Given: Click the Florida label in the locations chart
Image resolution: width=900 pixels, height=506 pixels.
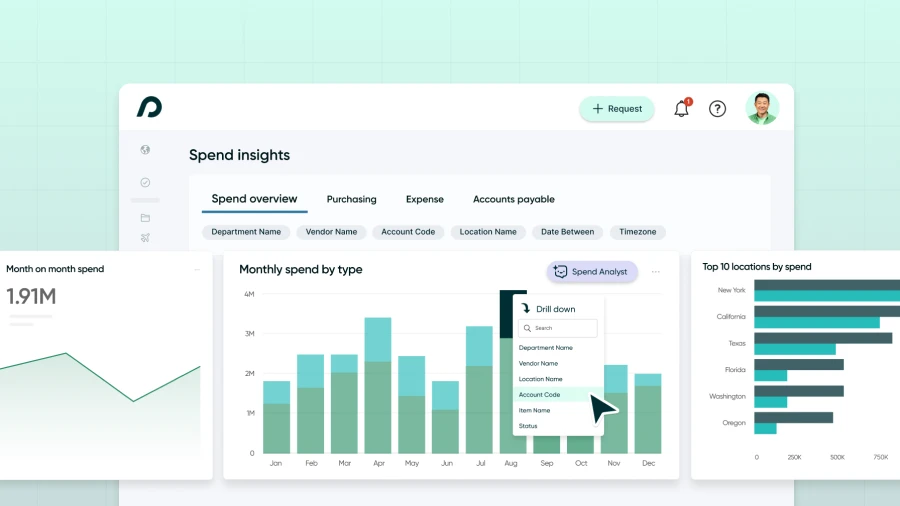Looking at the screenshot, I should tap(735, 370).
